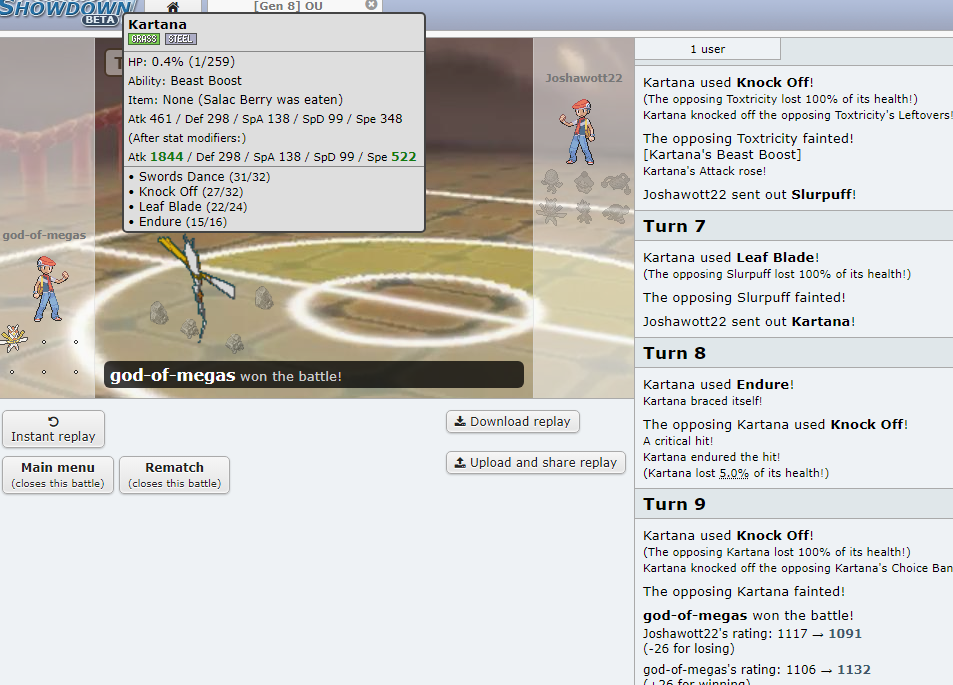This screenshot has height=685, width=953.
Task: Click the 'Turn 9' heading in the log
Action: click(x=674, y=504)
